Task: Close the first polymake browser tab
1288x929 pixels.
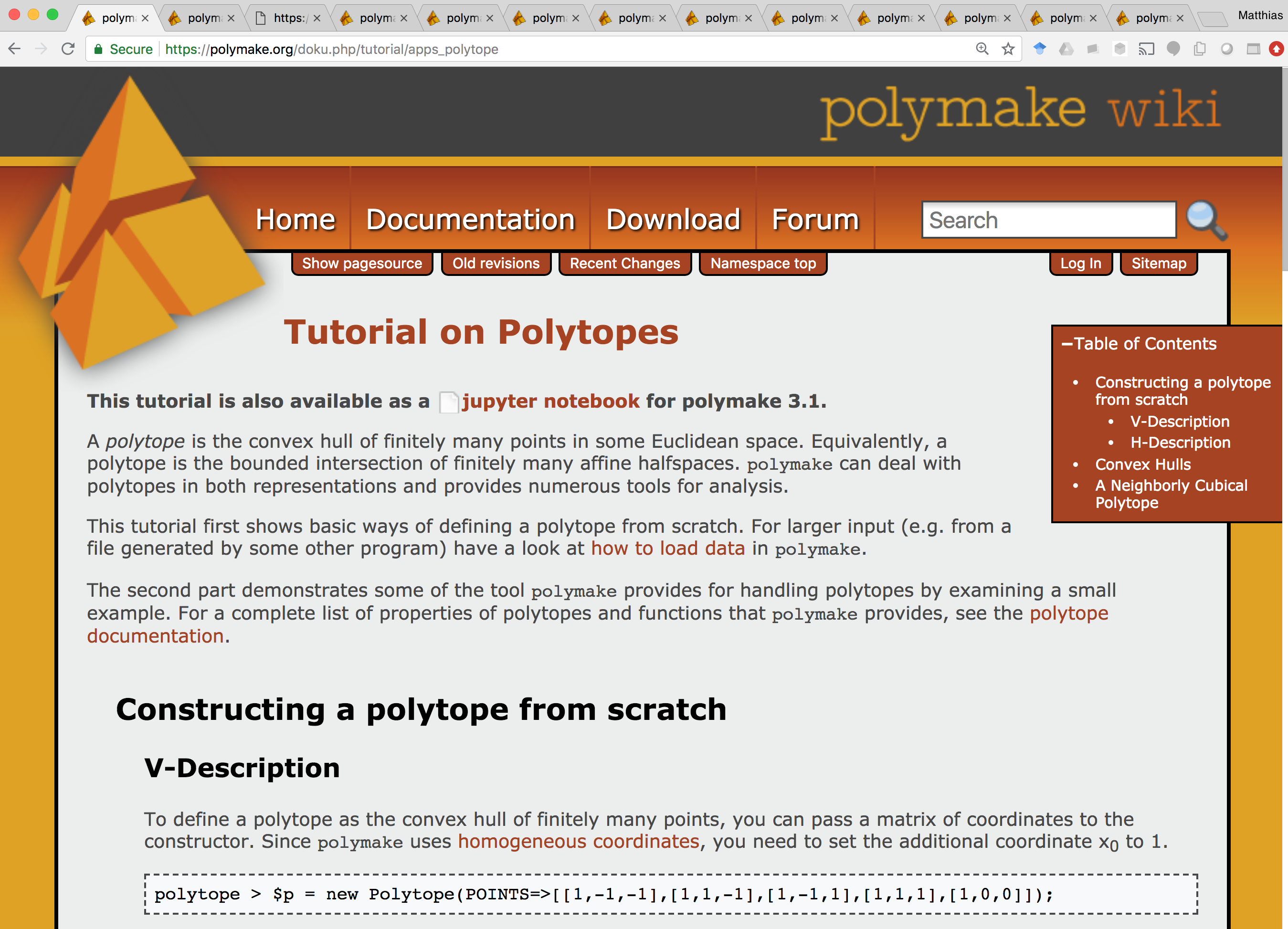Action: click(146, 18)
